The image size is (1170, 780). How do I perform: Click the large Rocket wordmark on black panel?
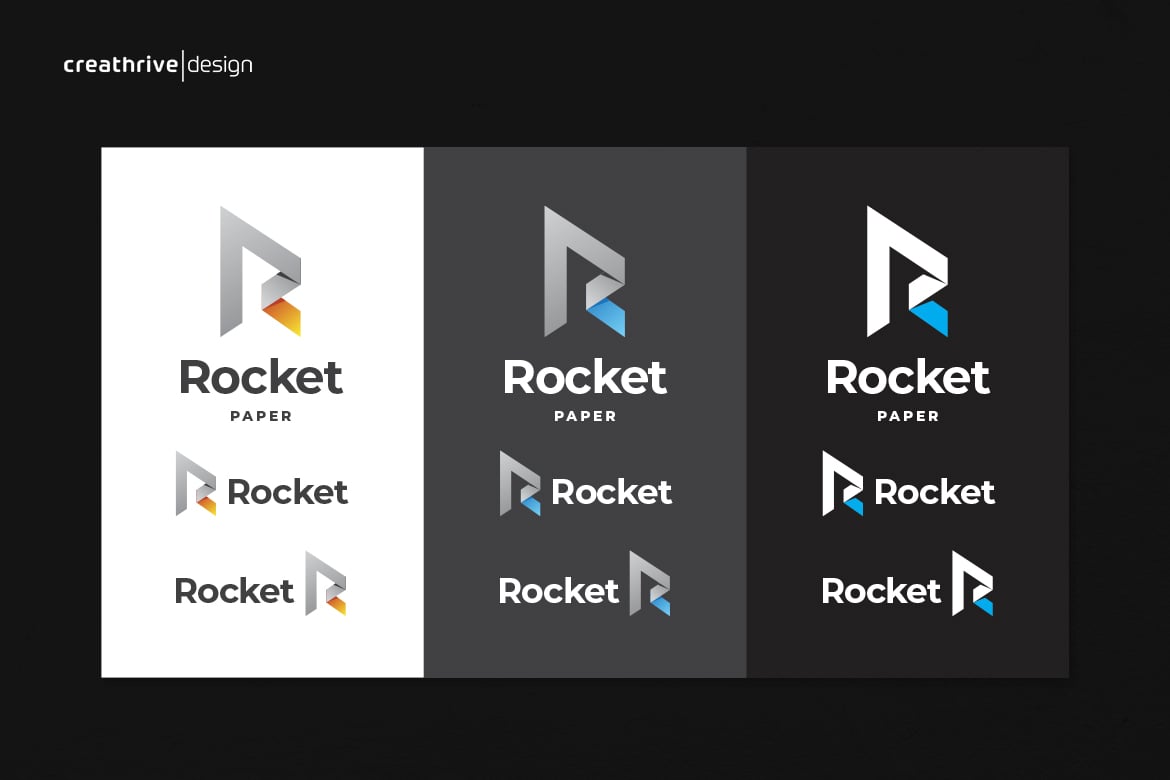908,377
